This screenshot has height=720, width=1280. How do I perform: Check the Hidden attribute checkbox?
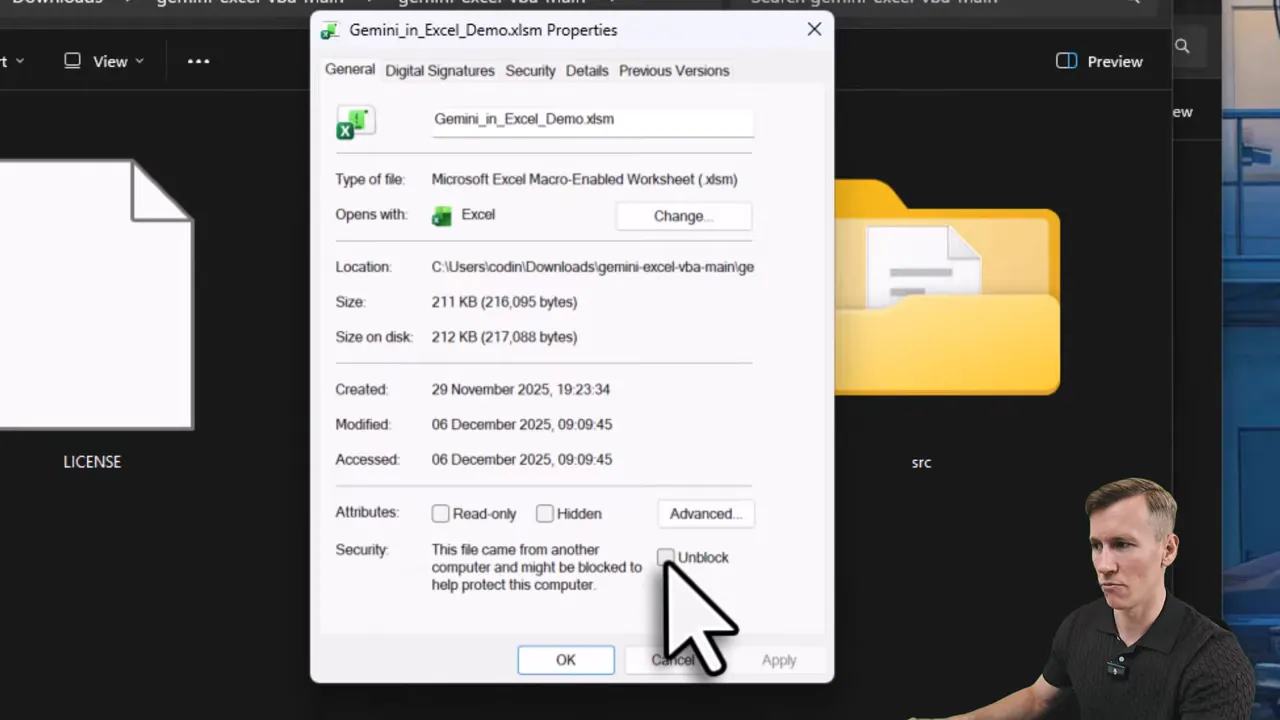coord(544,513)
